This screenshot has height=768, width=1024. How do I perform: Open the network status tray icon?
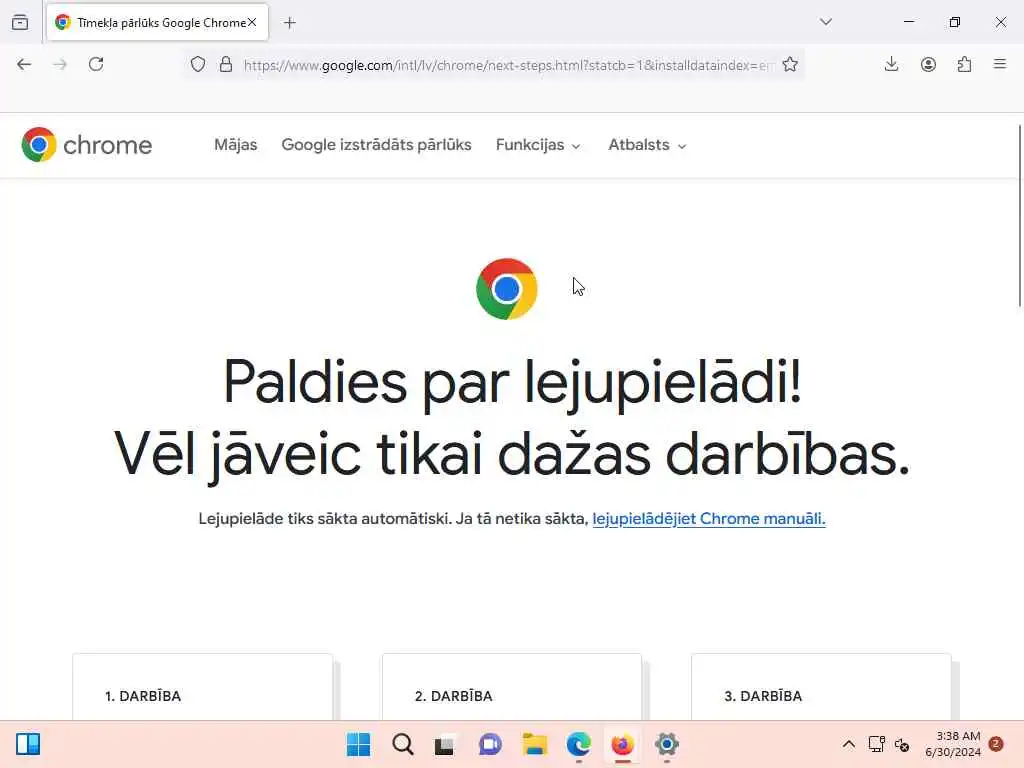point(876,744)
